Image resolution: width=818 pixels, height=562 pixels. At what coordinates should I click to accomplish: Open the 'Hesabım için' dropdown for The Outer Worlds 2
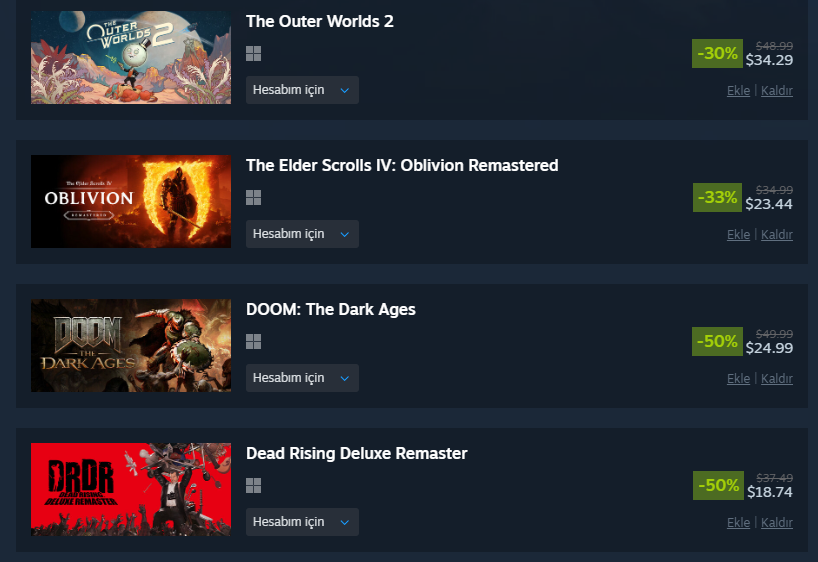[x=302, y=90]
